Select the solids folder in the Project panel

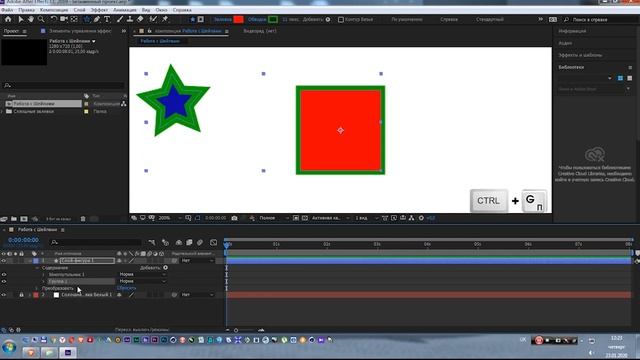tap(33, 111)
